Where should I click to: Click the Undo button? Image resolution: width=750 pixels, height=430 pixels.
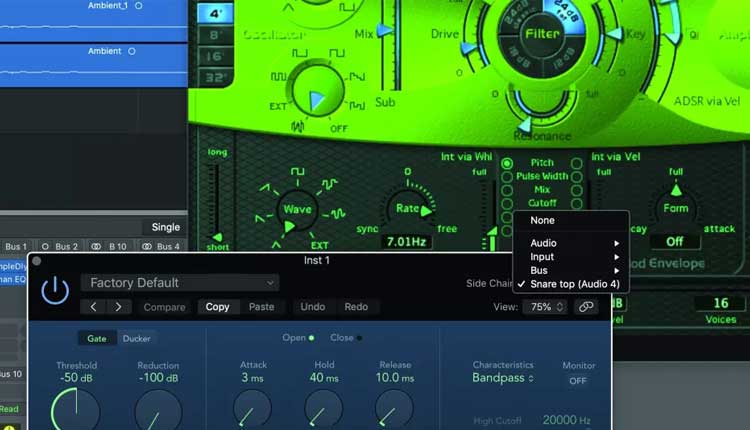(x=313, y=307)
